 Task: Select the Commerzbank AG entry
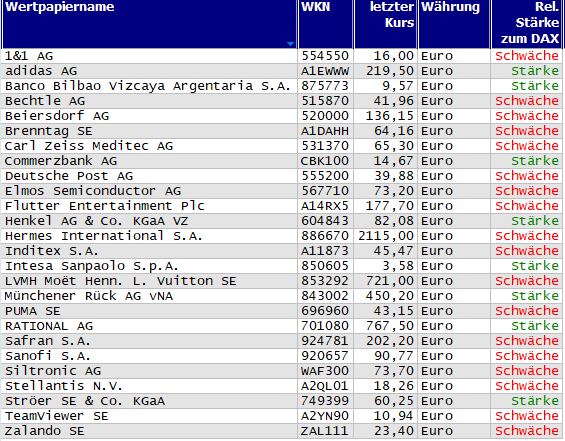click(61, 161)
